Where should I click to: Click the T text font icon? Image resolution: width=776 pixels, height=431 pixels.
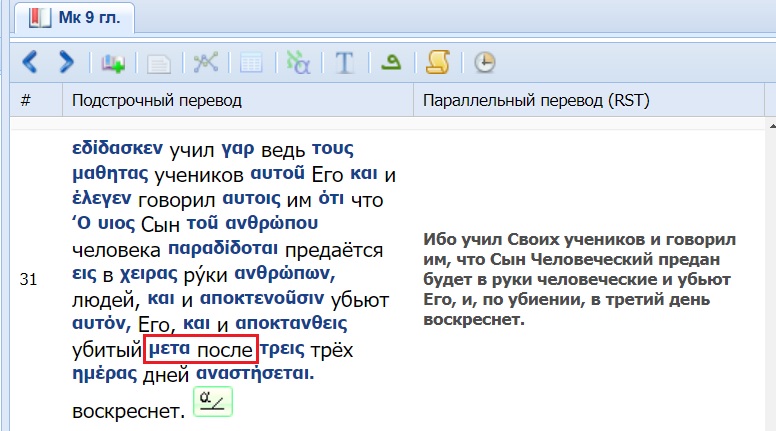pyautogui.click(x=345, y=63)
